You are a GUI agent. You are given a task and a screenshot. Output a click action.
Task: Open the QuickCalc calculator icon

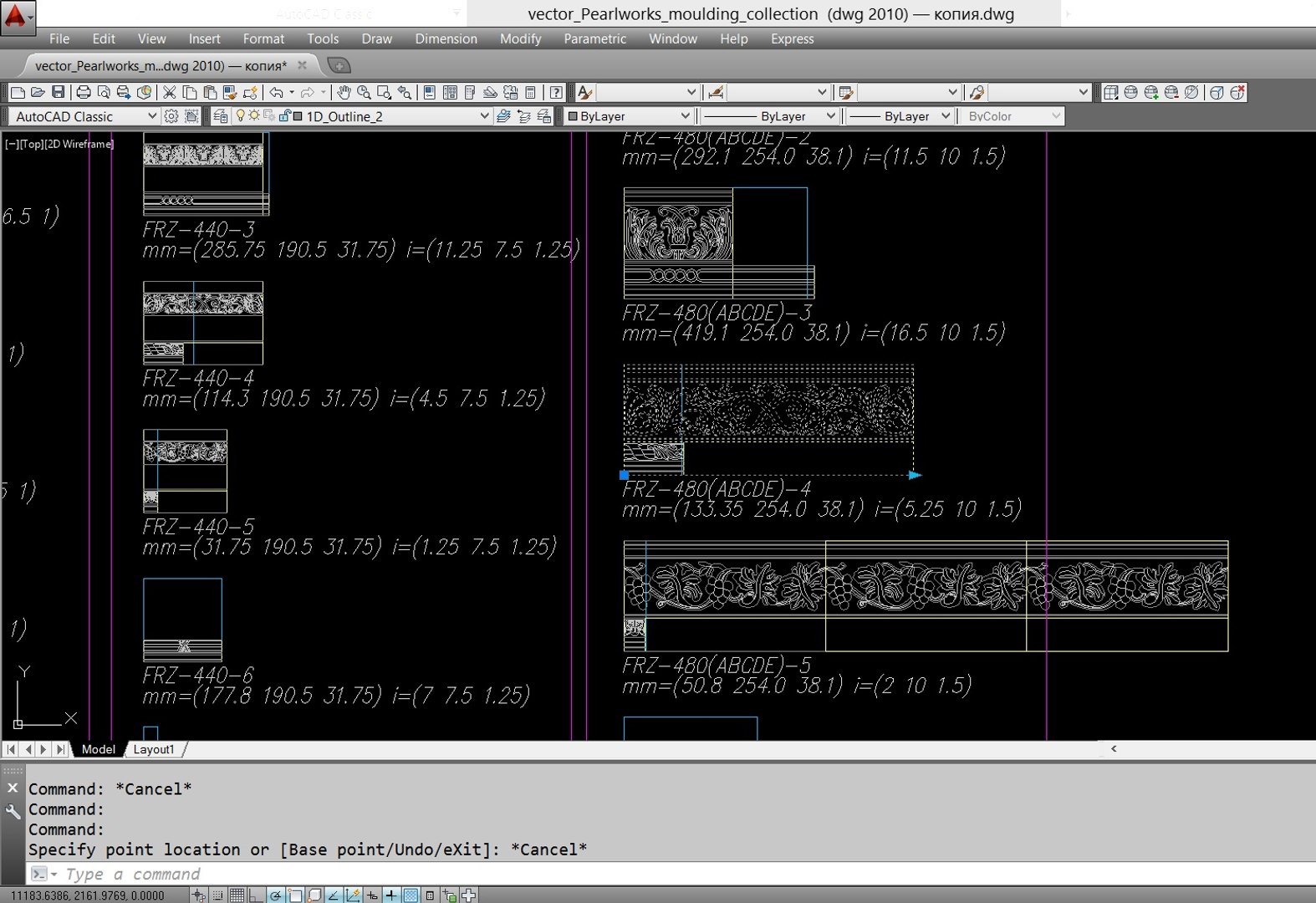[x=530, y=92]
